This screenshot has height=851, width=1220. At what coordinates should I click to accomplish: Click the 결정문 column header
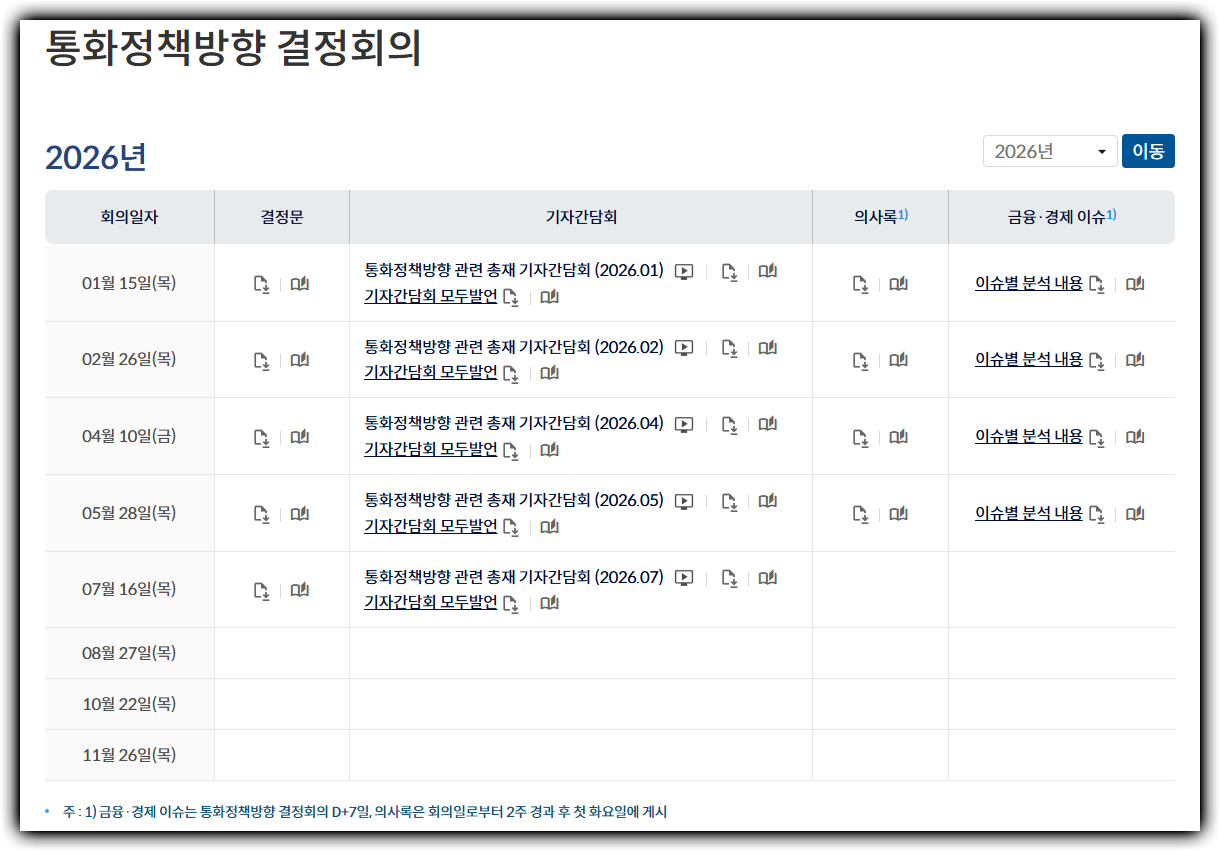tap(282, 217)
